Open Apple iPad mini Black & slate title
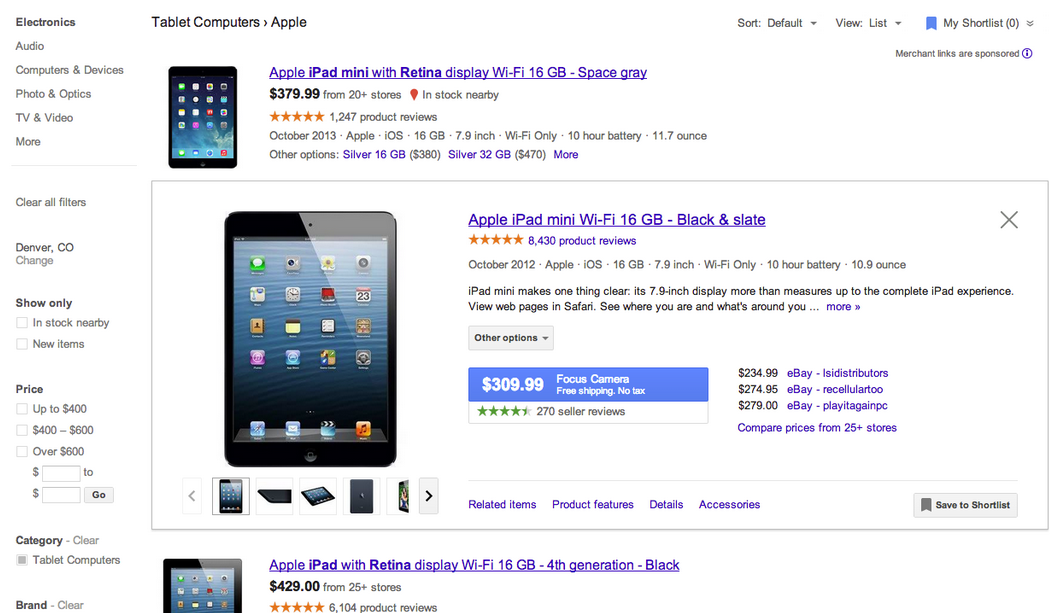Screen dimensions: 1050x613 pos(617,220)
